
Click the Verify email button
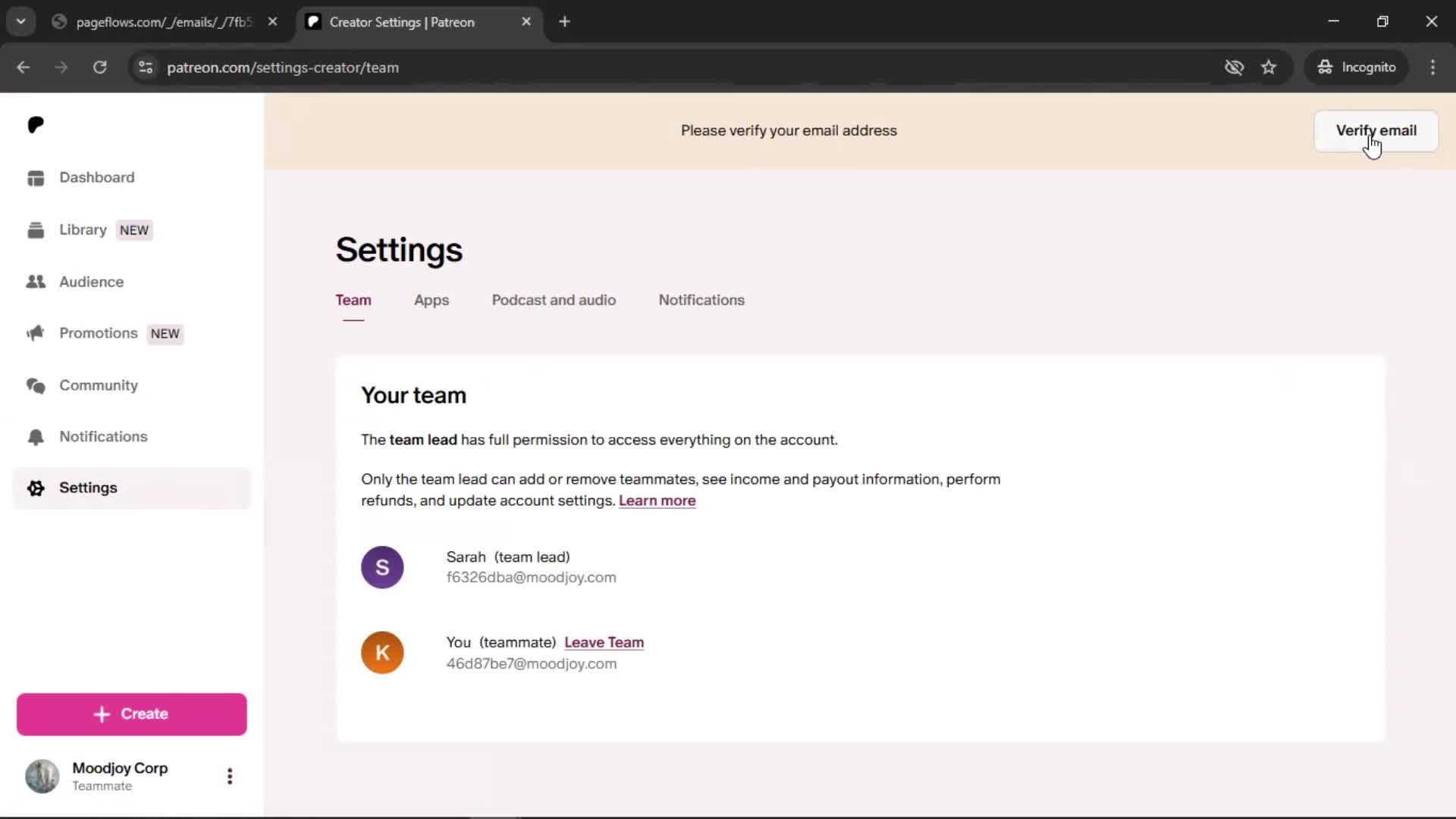[1376, 130]
